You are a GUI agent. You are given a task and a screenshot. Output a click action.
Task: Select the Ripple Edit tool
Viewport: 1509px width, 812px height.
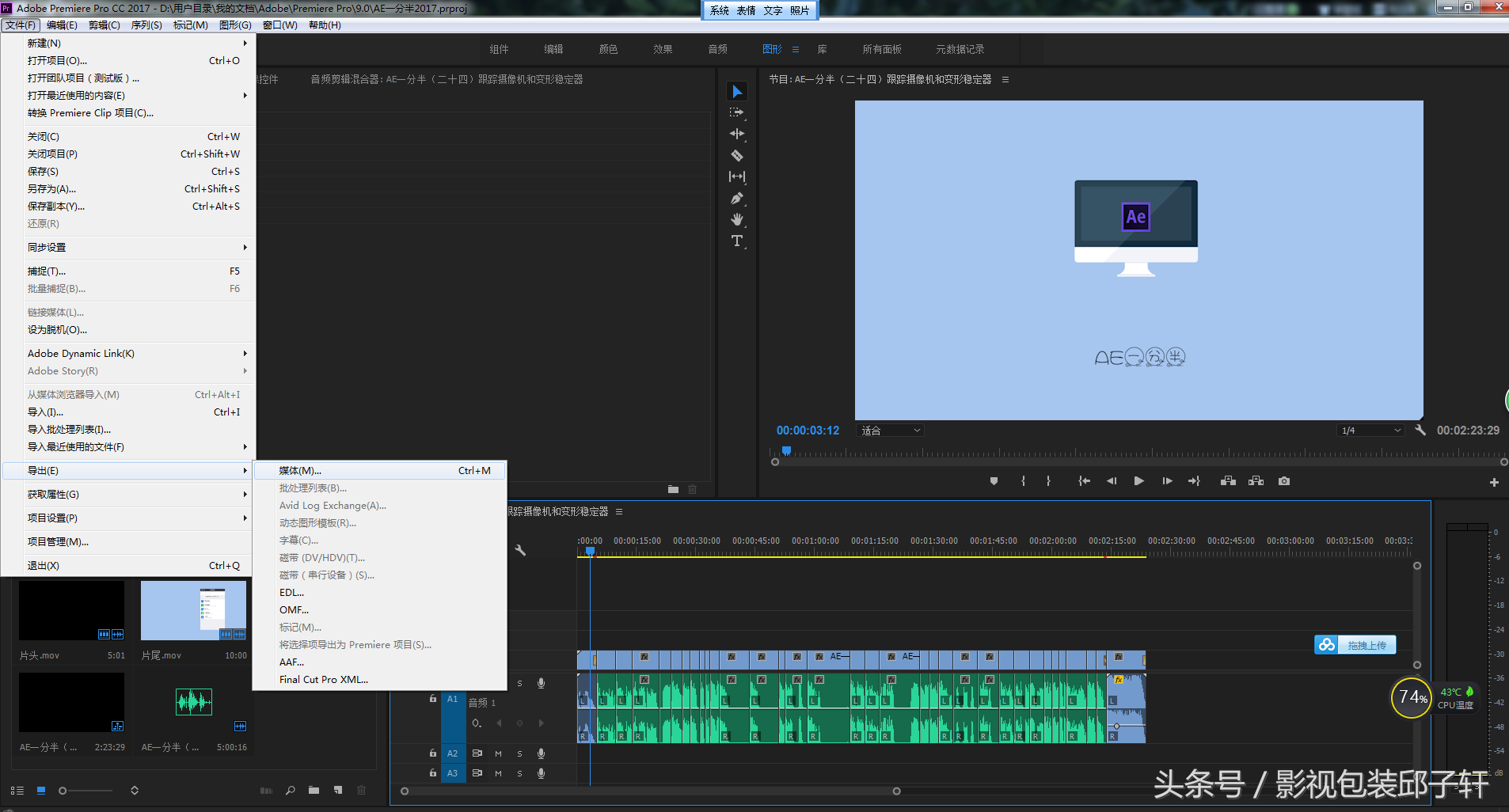tap(737, 134)
